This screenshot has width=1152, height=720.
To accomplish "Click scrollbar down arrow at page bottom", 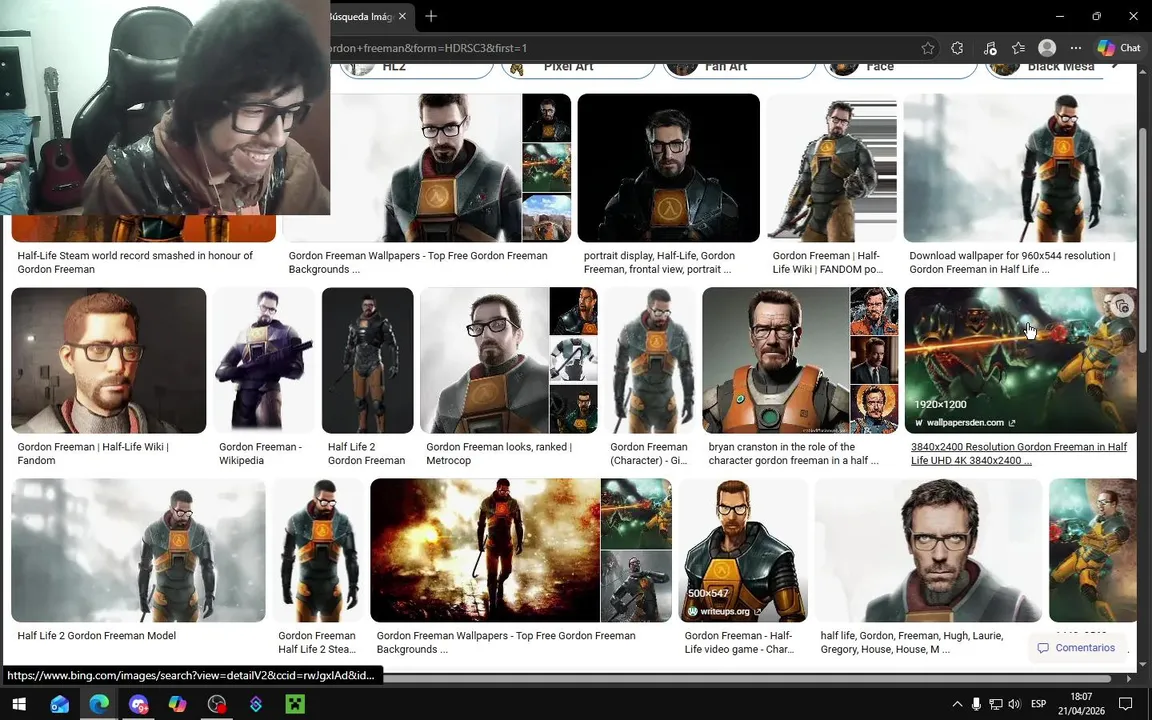I will pyautogui.click(x=1142, y=663).
